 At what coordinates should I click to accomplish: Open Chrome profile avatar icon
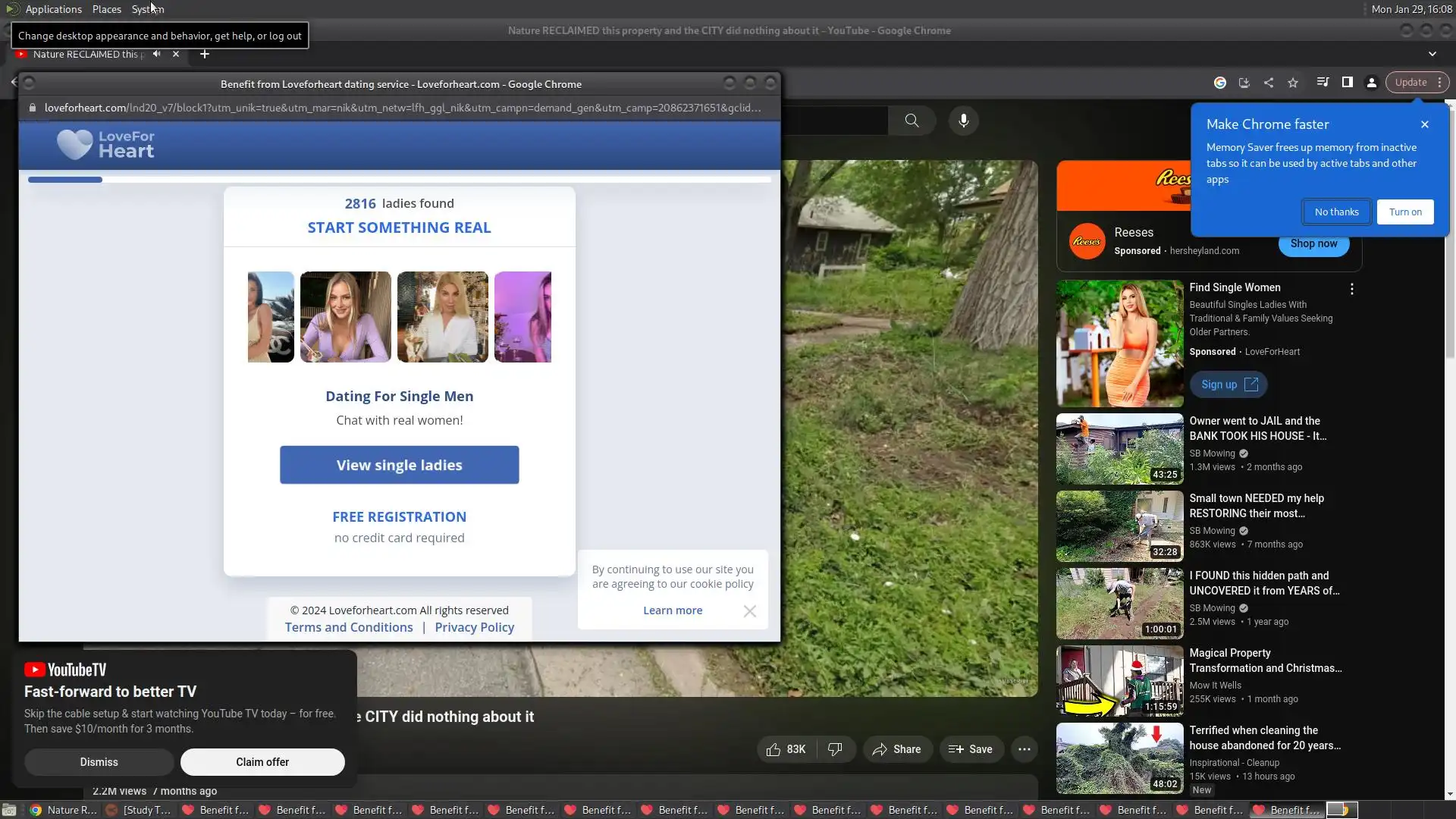click(x=1371, y=83)
